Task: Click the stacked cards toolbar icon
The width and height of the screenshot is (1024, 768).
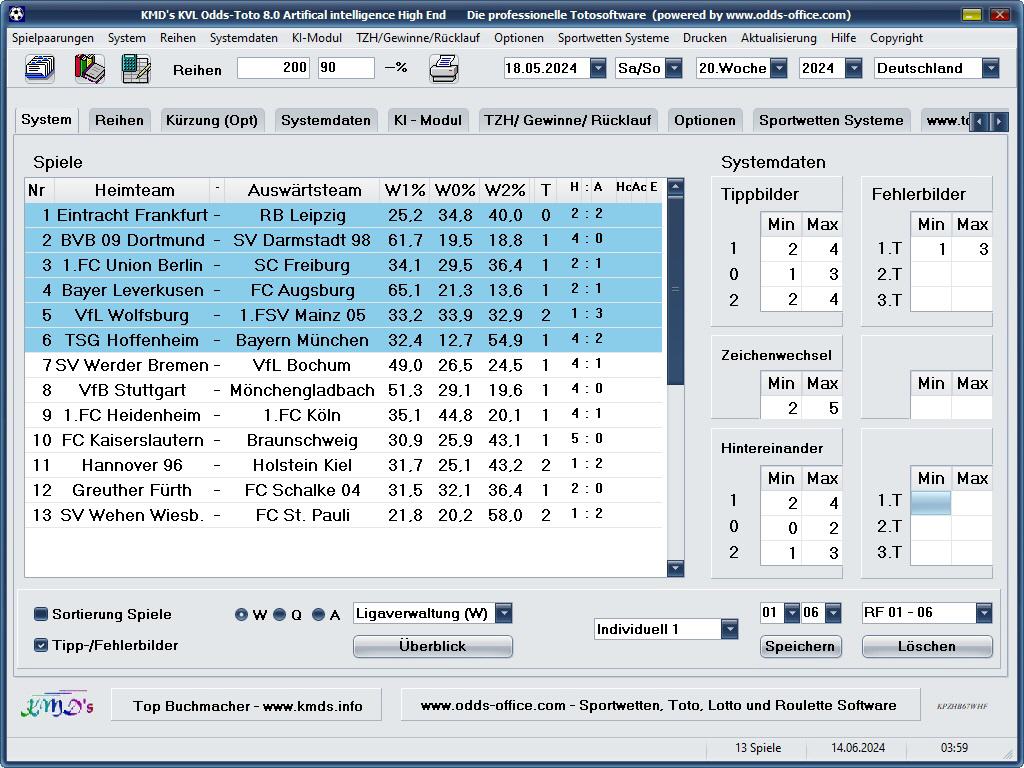Action: tap(40, 69)
